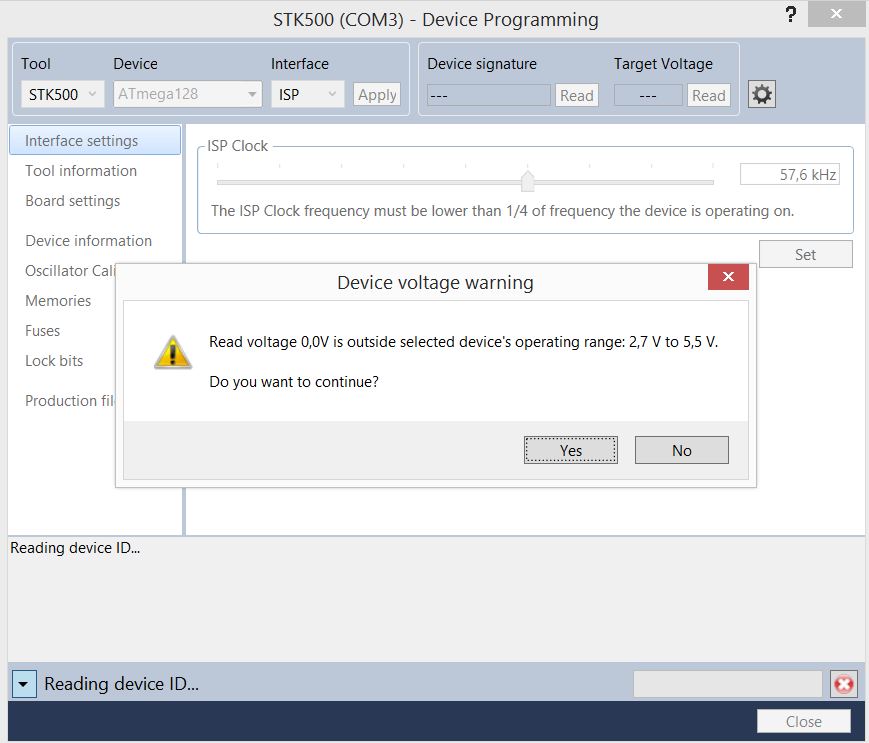Read the device signature
Image resolution: width=869 pixels, height=743 pixels.
click(x=576, y=95)
